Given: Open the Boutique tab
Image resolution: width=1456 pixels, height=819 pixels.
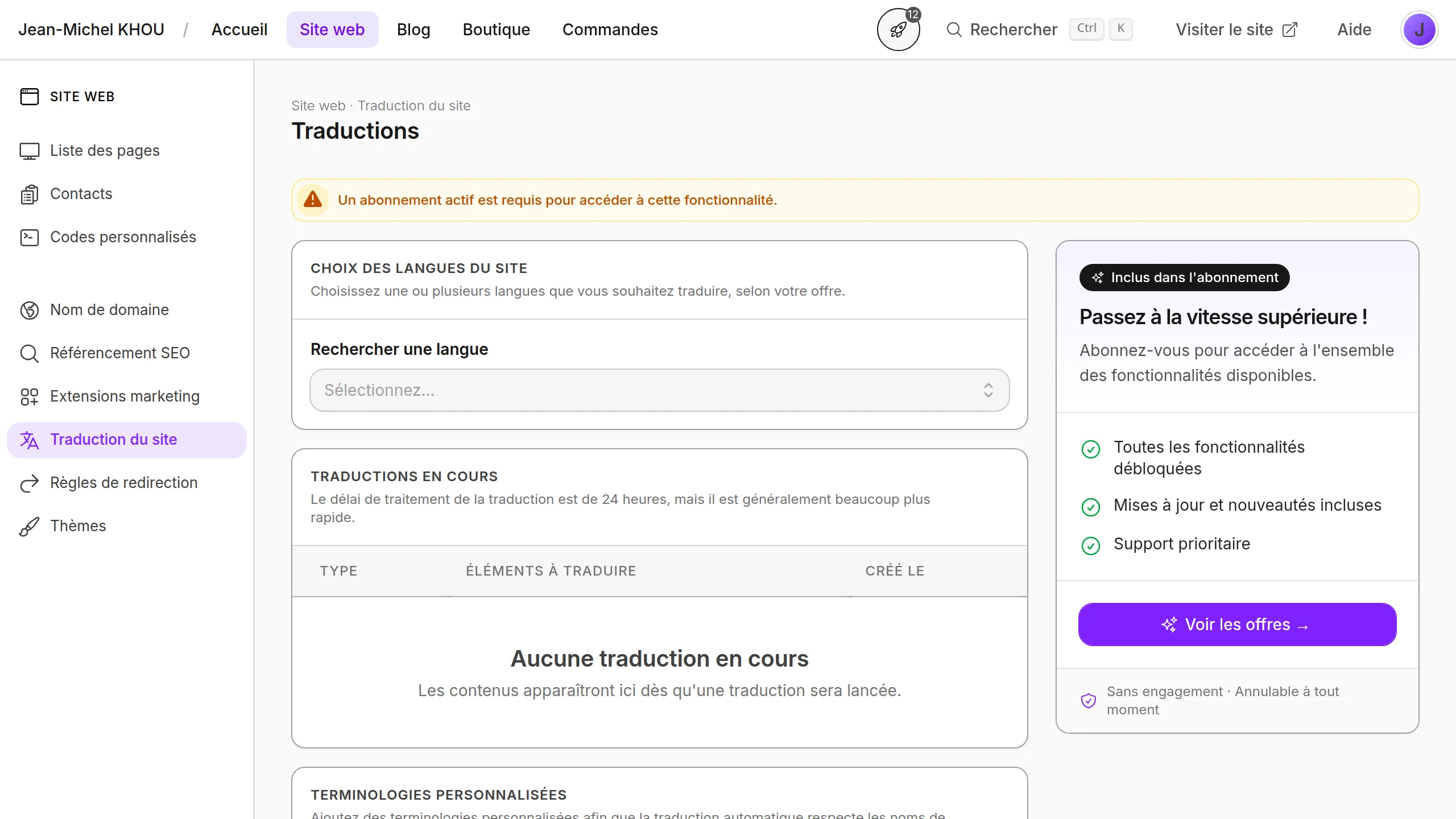Looking at the screenshot, I should [x=496, y=30].
